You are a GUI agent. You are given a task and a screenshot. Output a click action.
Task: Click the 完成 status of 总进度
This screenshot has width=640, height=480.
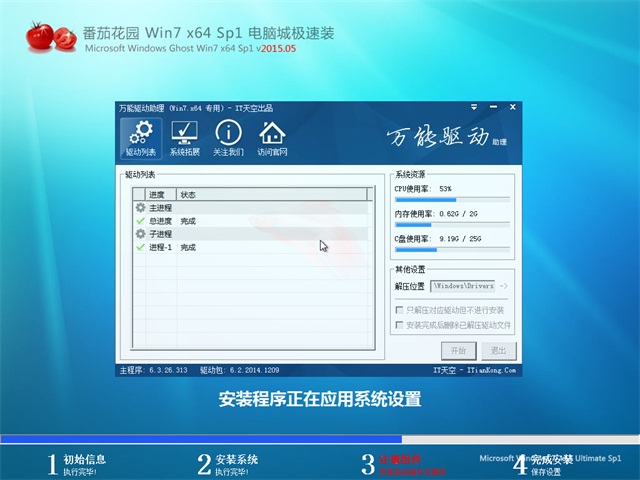click(188, 221)
